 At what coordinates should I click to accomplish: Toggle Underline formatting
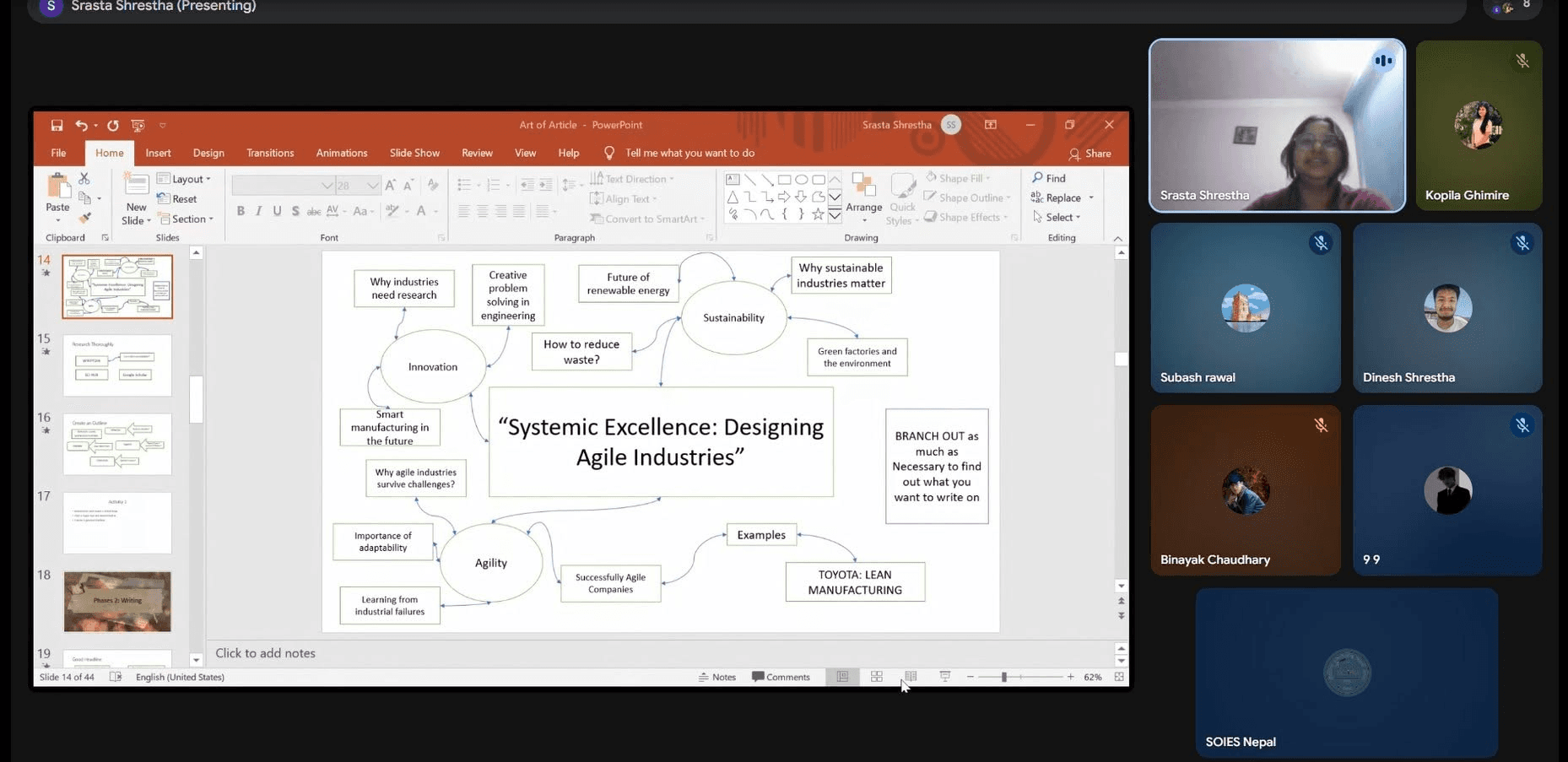(x=277, y=211)
